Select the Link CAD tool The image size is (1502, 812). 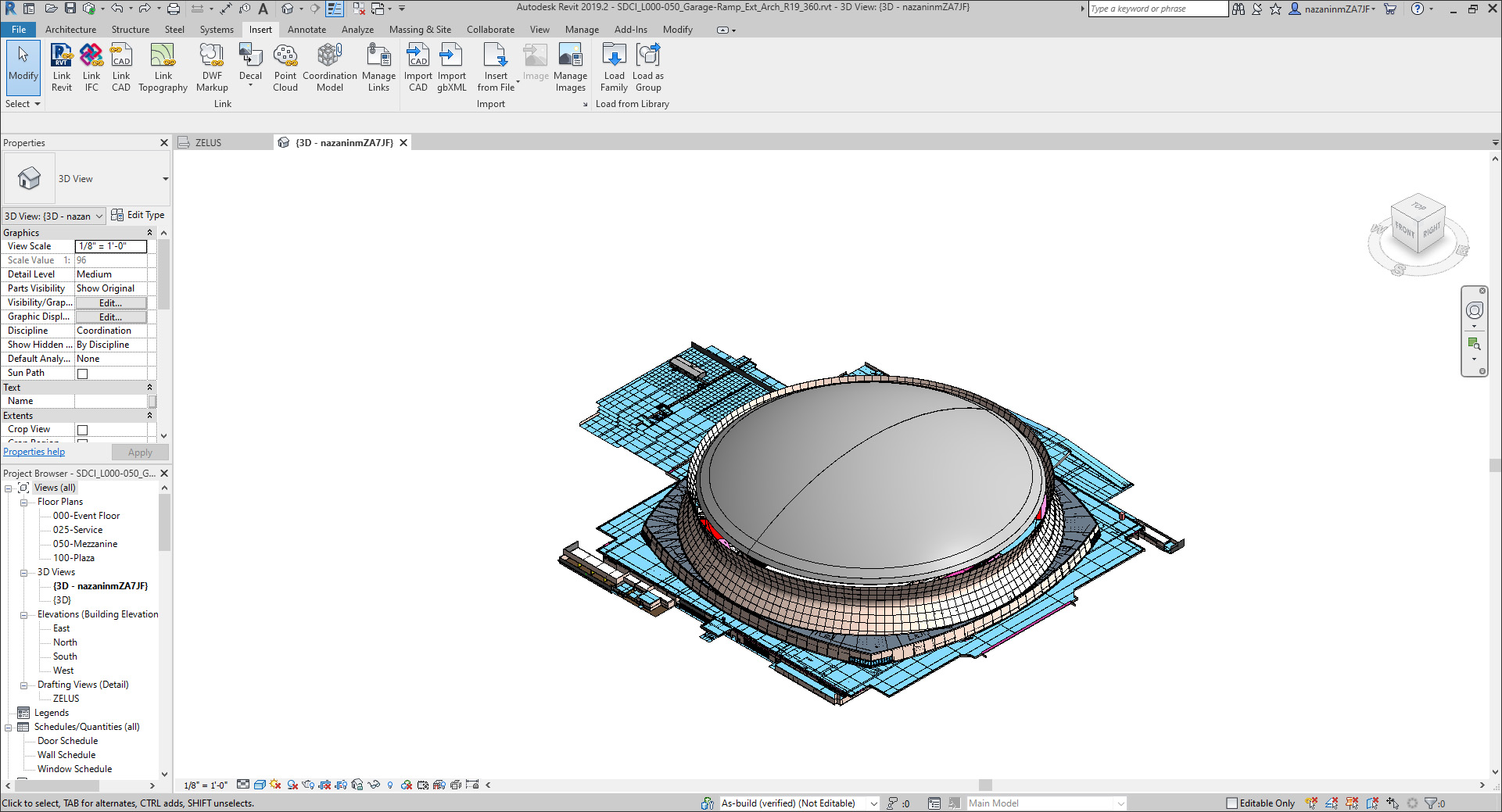tap(121, 67)
